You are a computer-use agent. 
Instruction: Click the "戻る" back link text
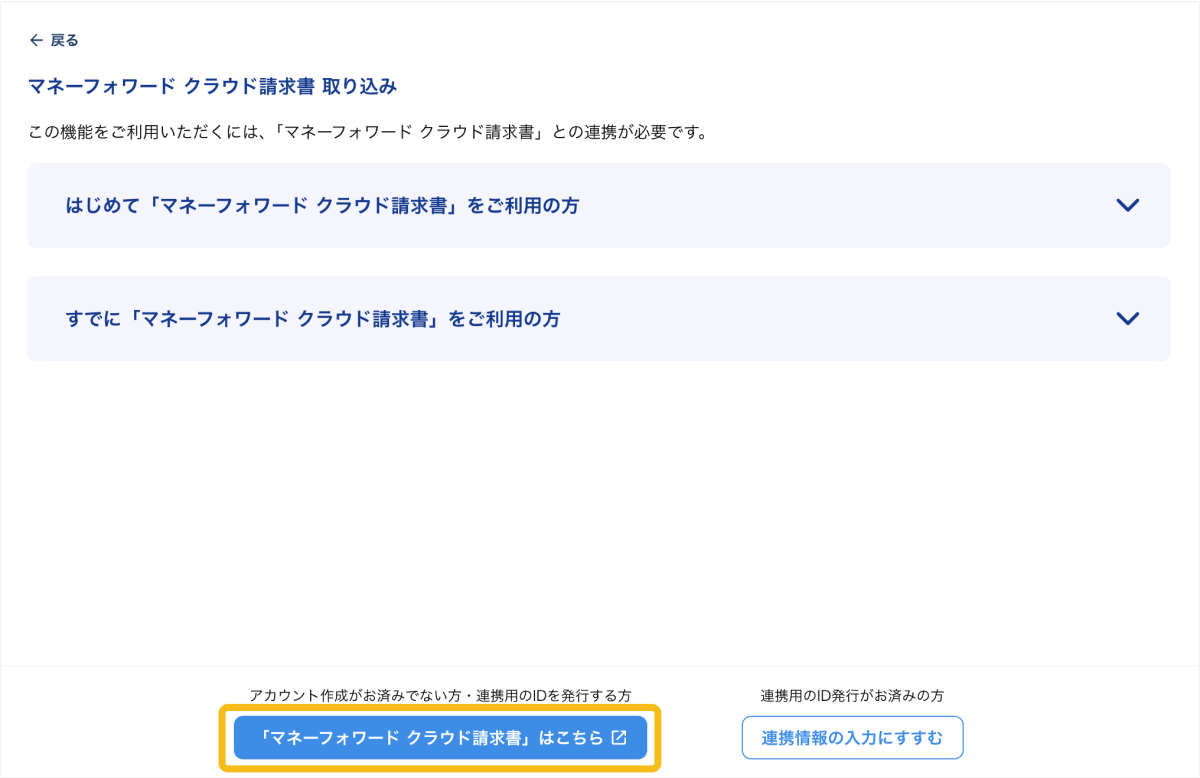[x=64, y=40]
